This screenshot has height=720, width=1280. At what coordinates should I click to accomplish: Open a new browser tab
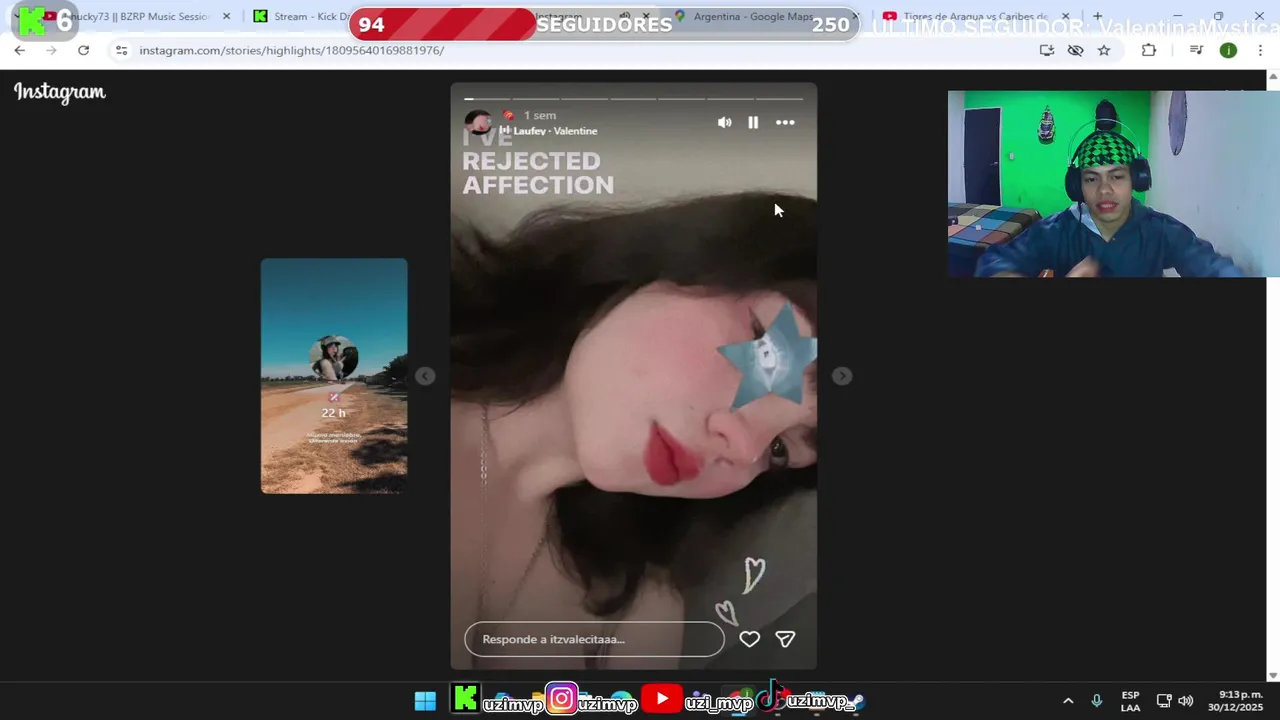[1097, 16]
